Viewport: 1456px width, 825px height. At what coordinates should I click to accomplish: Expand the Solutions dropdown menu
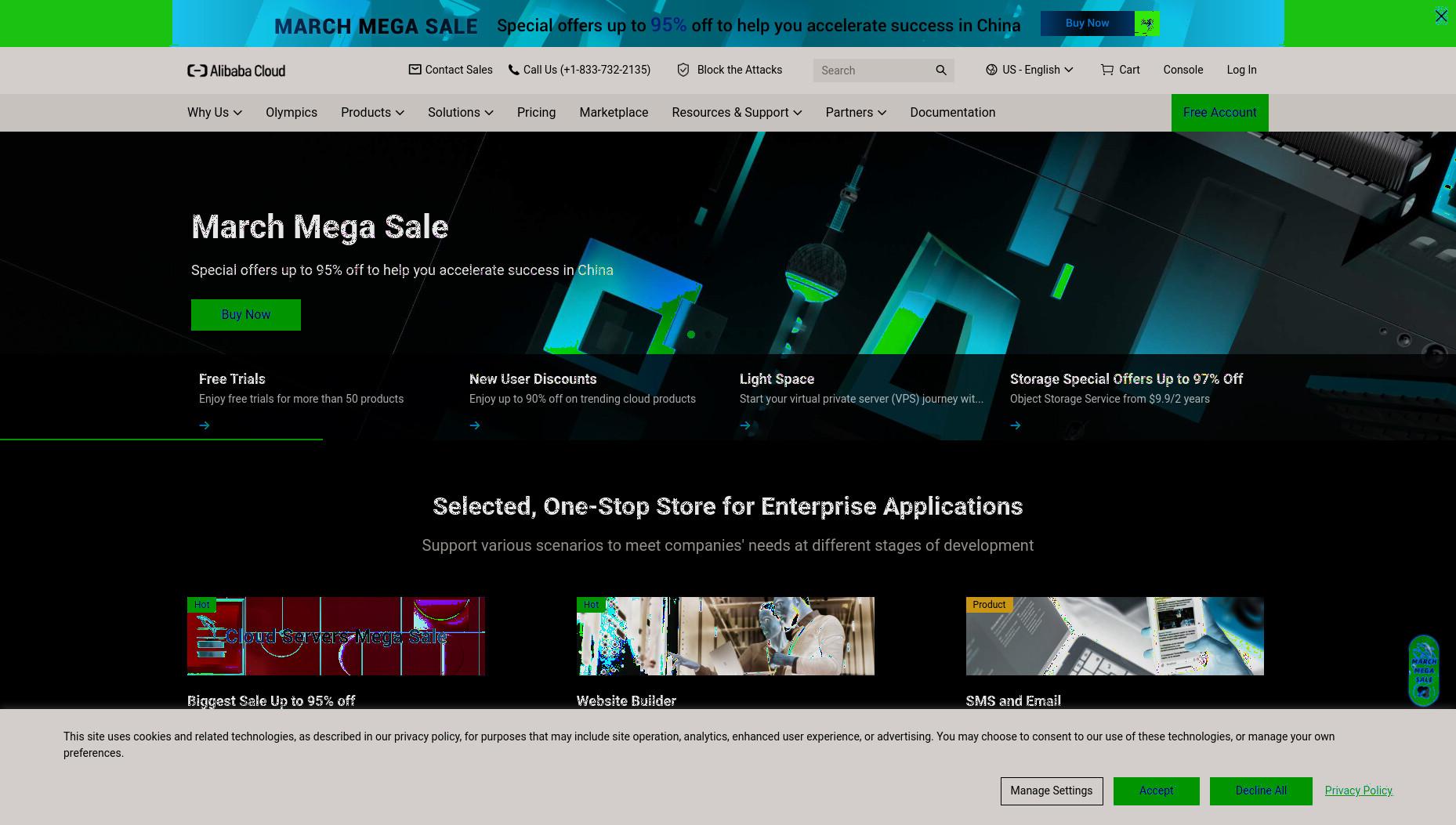[461, 113]
